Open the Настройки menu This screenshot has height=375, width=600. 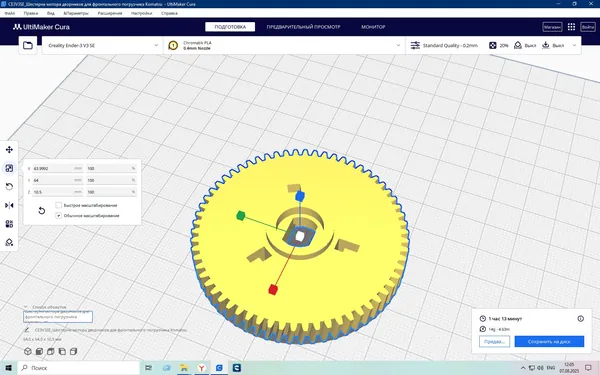coord(142,13)
